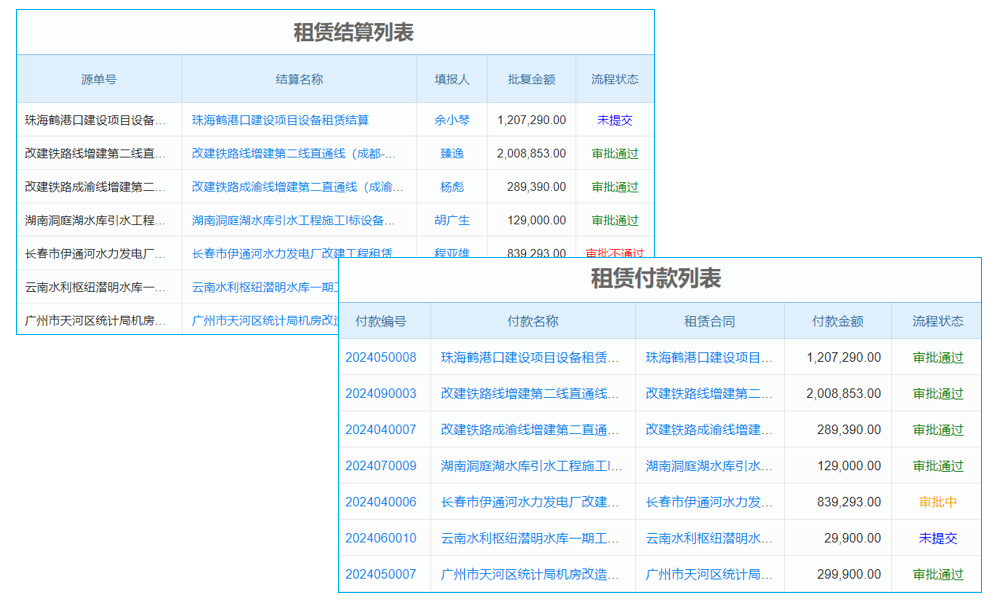Open the rental contract 湖南洞庭湖水库引水...
This screenshot has width=1000, height=600.
tap(710, 465)
